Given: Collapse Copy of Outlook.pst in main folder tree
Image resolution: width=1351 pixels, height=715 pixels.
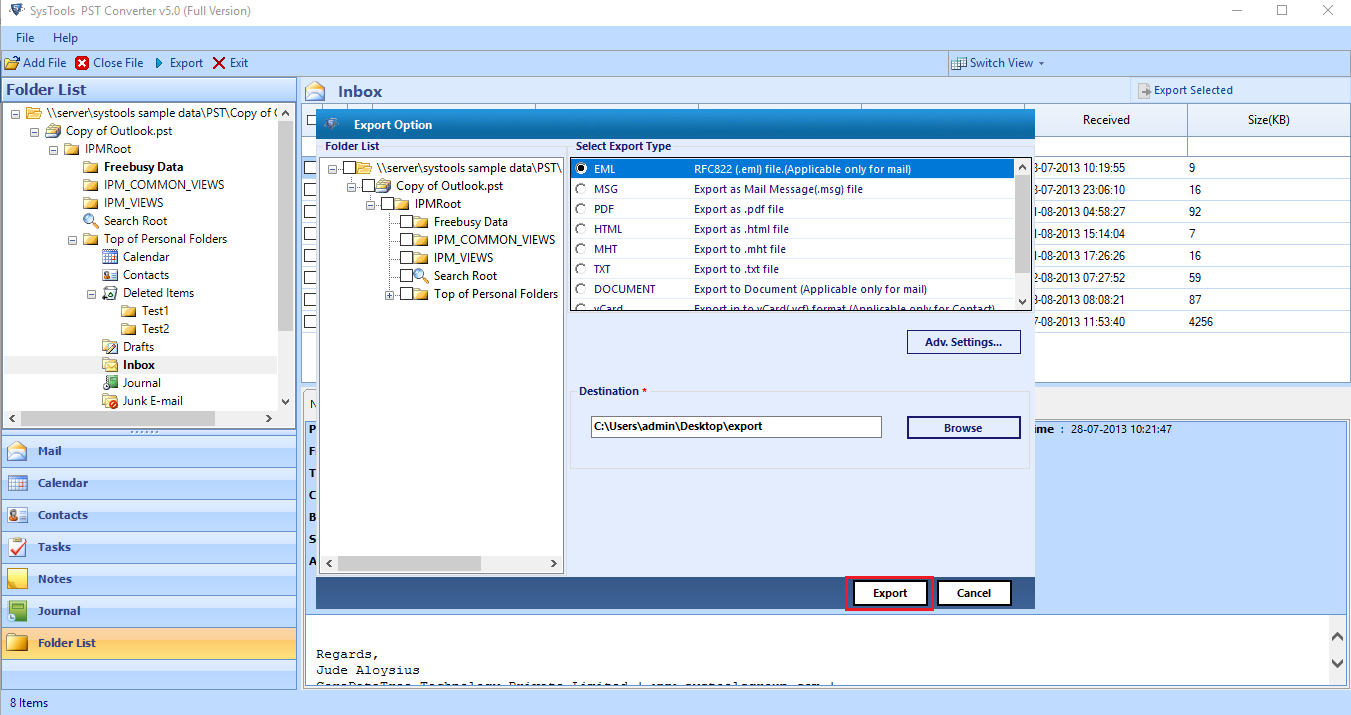Looking at the screenshot, I should 35,131.
